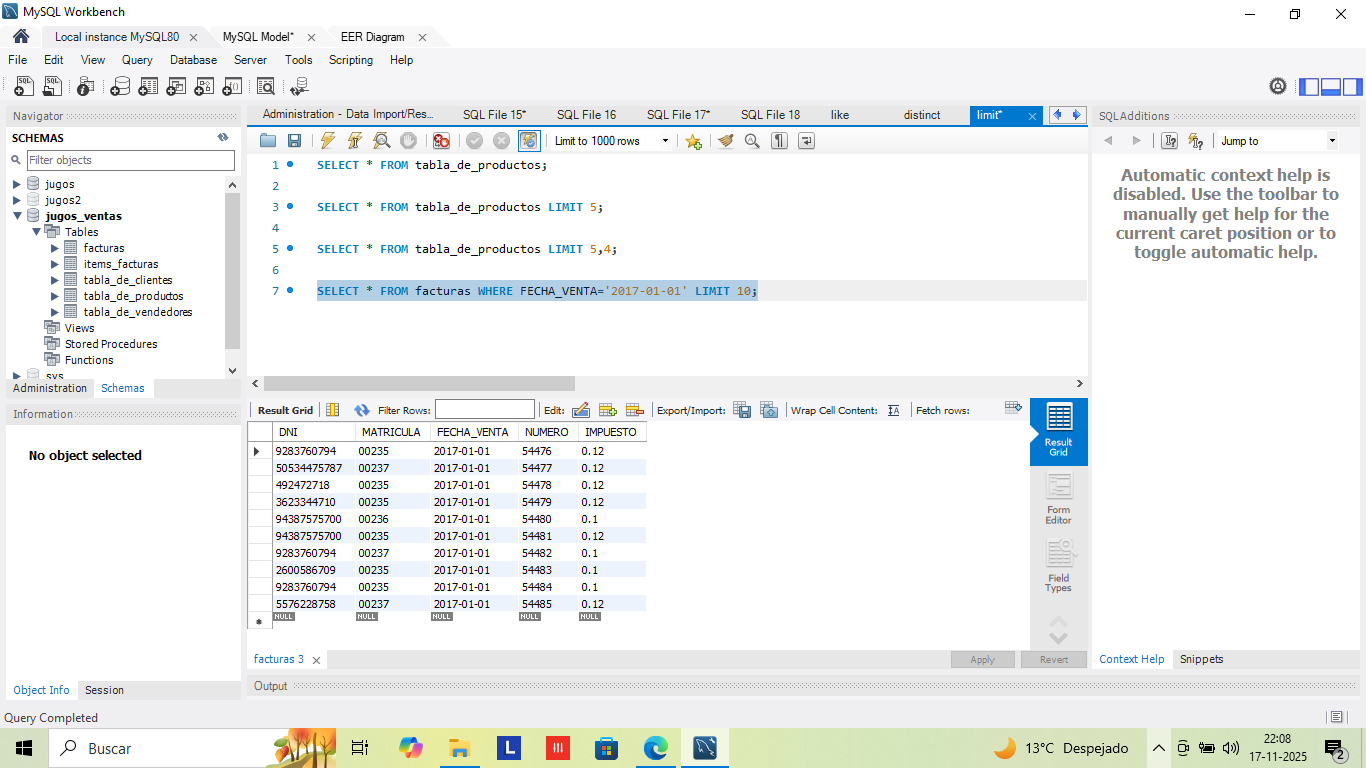This screenshot has height=768, width=1366.
Task: Switch to Form Editor view
Action: [x=1058, y=498]
